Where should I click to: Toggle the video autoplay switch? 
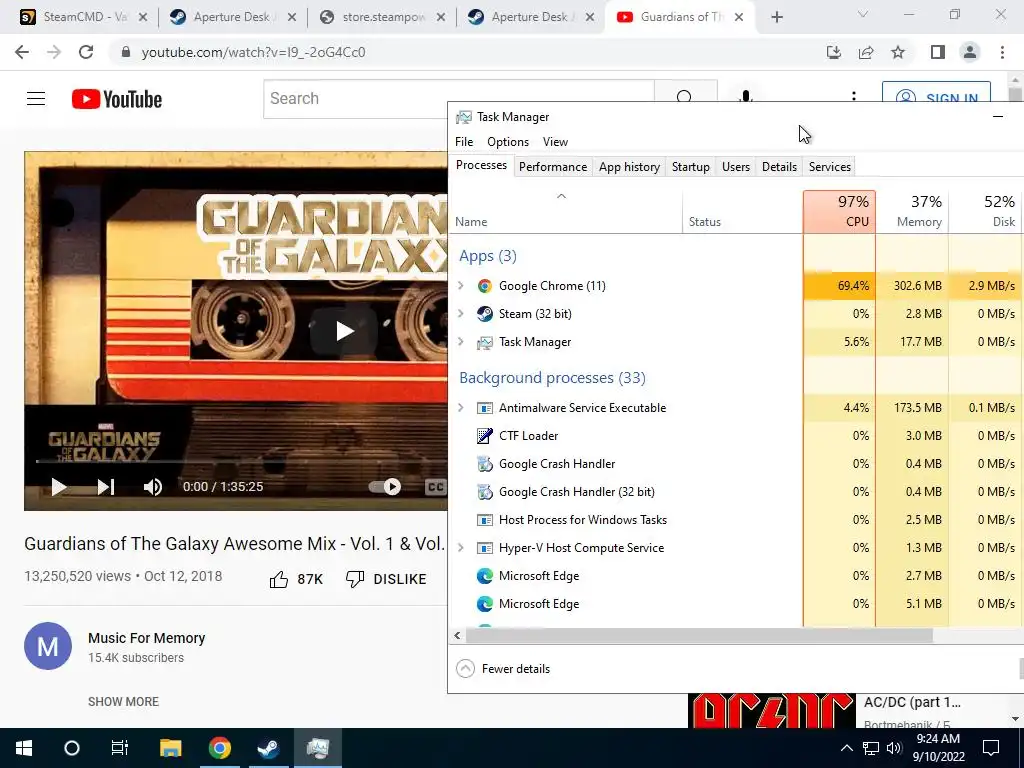(x=385, y=487)
